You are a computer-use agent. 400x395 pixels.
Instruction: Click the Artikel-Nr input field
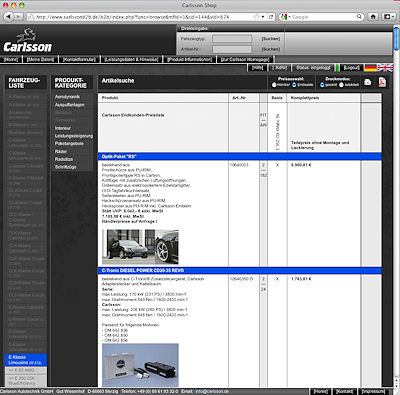(x=232, y=49)
